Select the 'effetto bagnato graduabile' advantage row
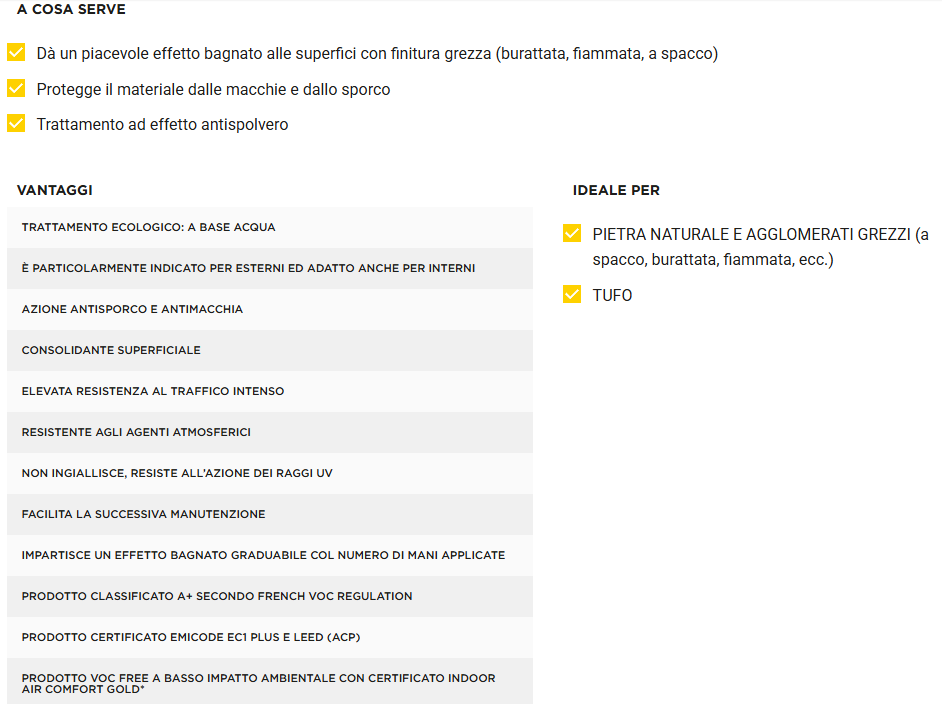 point(269,555)
